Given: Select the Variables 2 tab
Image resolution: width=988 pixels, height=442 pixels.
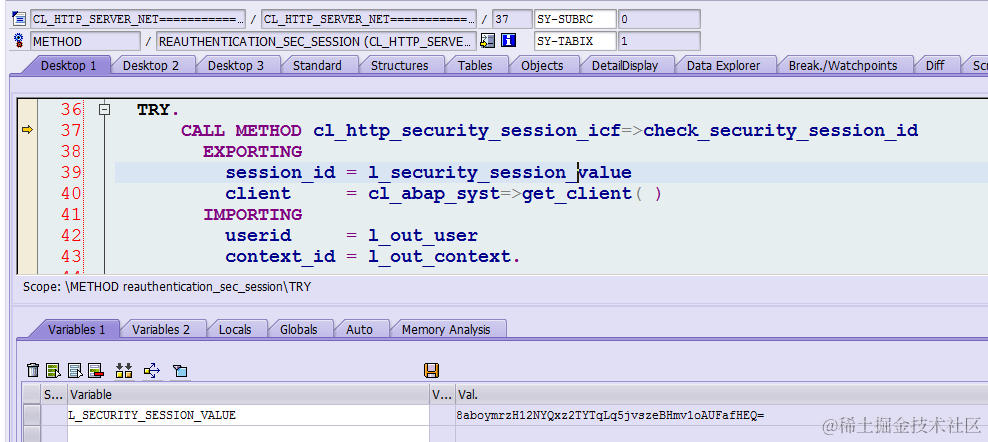Looking at the screenshot, I should pyautogui.click(x=161, y=329).
